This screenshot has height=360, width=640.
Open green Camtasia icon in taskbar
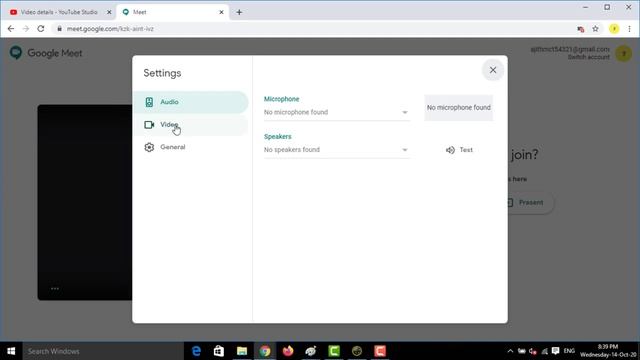tap(334, 351)
